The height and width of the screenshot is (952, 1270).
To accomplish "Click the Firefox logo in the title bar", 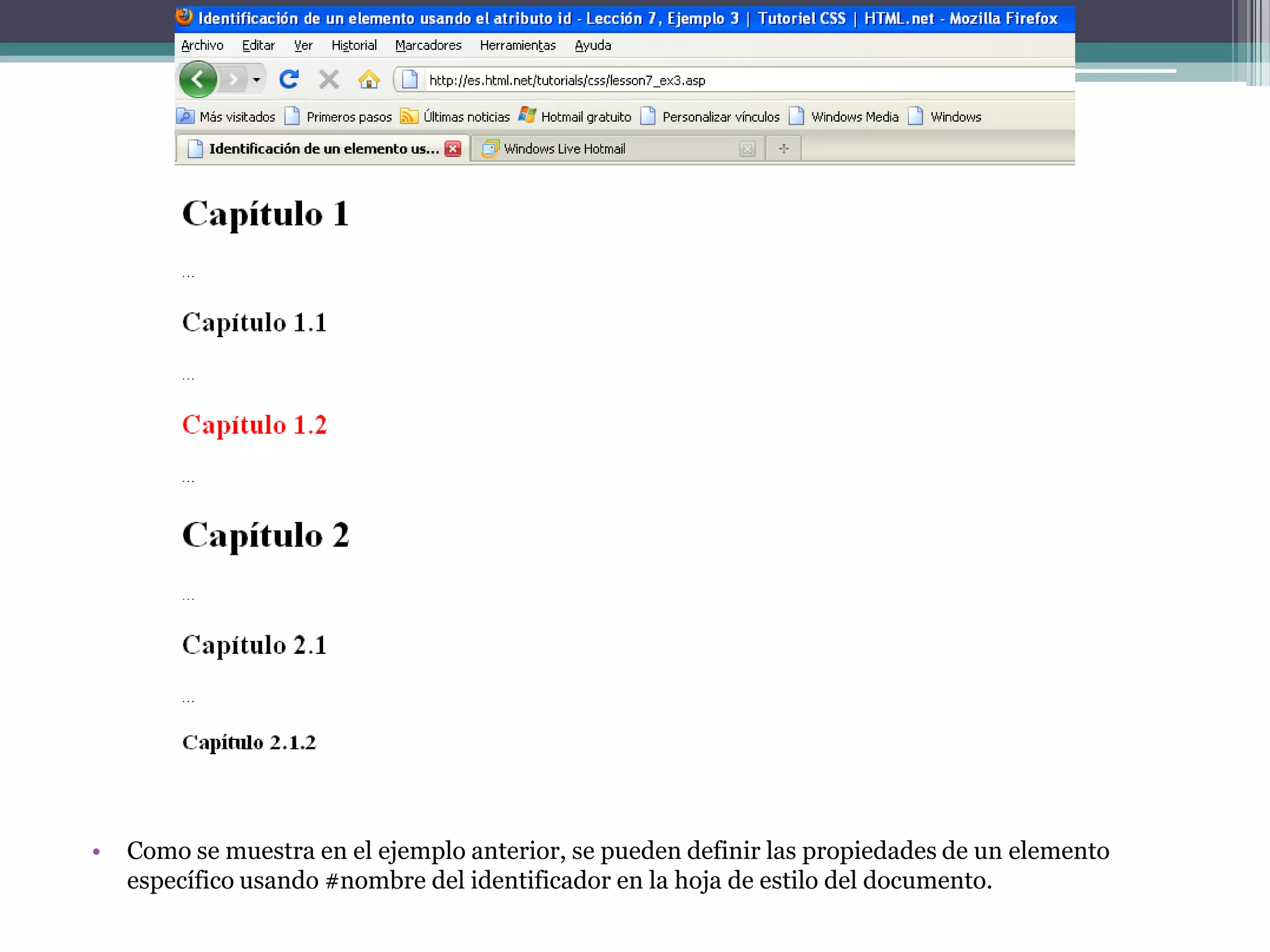I will pyautogui.click(x=184, y=17).
